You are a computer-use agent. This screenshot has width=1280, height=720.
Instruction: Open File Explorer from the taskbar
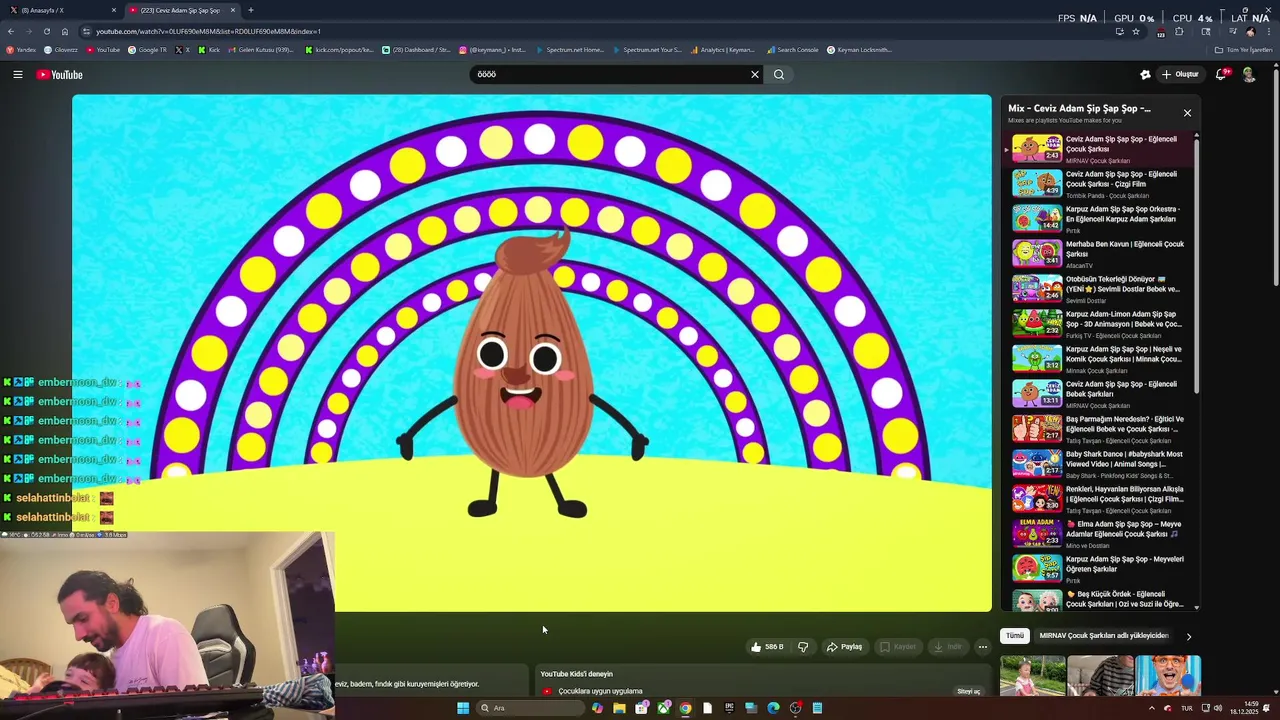pyautogui.click(x=619, y=708)
